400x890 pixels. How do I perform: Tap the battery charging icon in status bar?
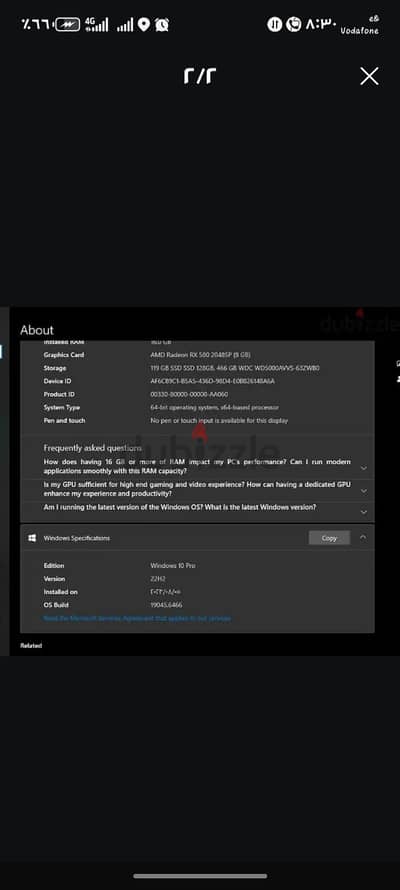pos(68,24)
